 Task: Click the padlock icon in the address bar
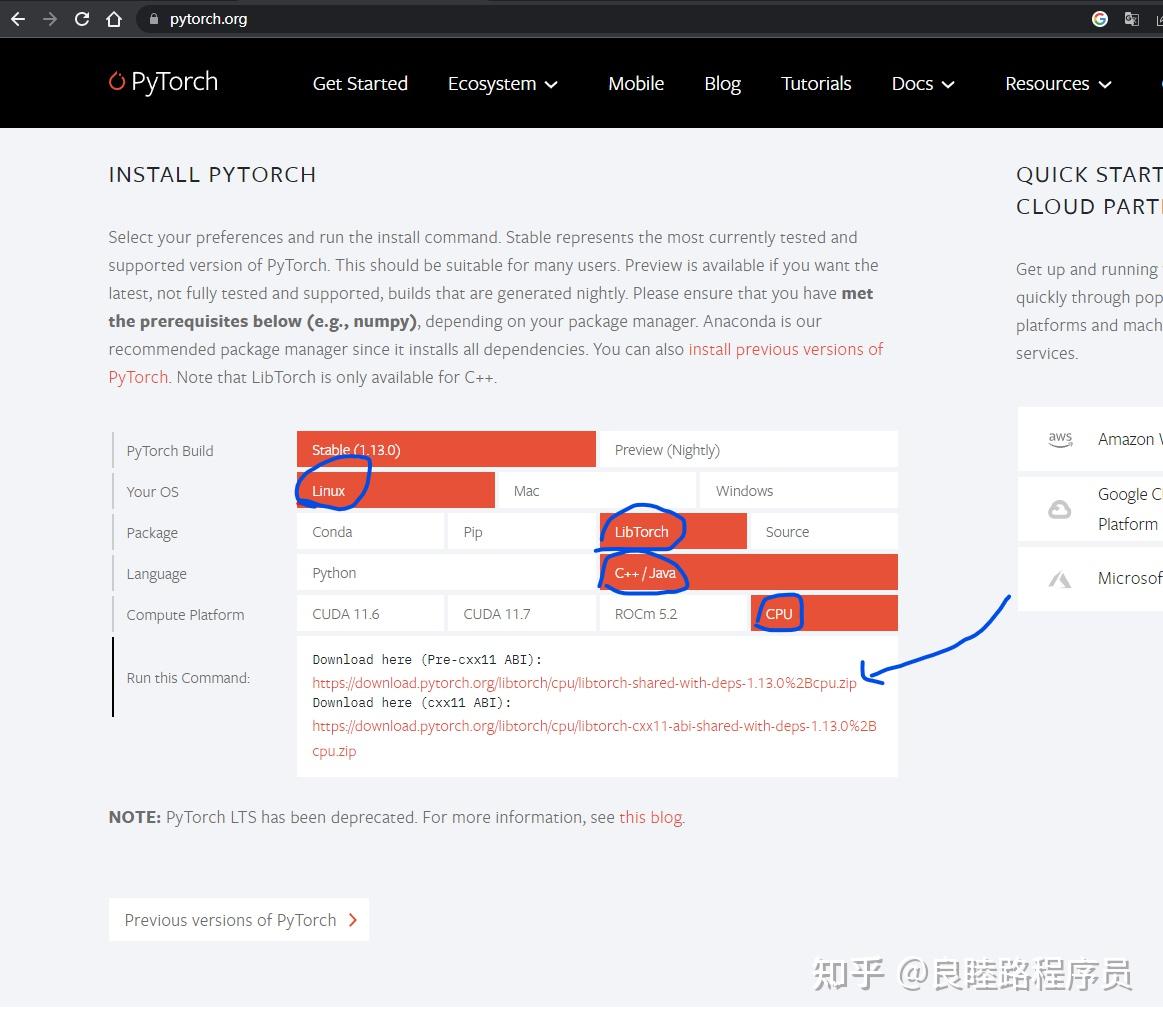pos(152,18)
